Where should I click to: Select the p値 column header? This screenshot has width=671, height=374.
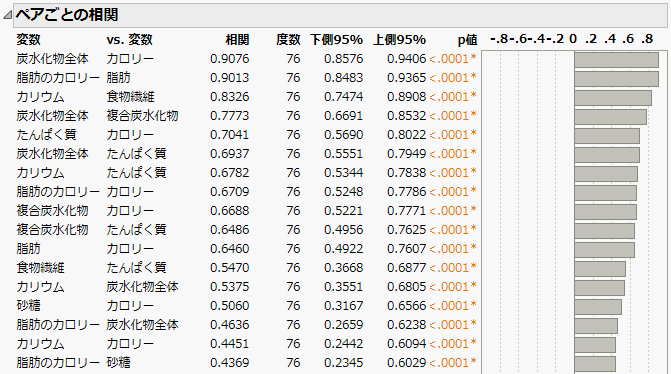point(467,39)
